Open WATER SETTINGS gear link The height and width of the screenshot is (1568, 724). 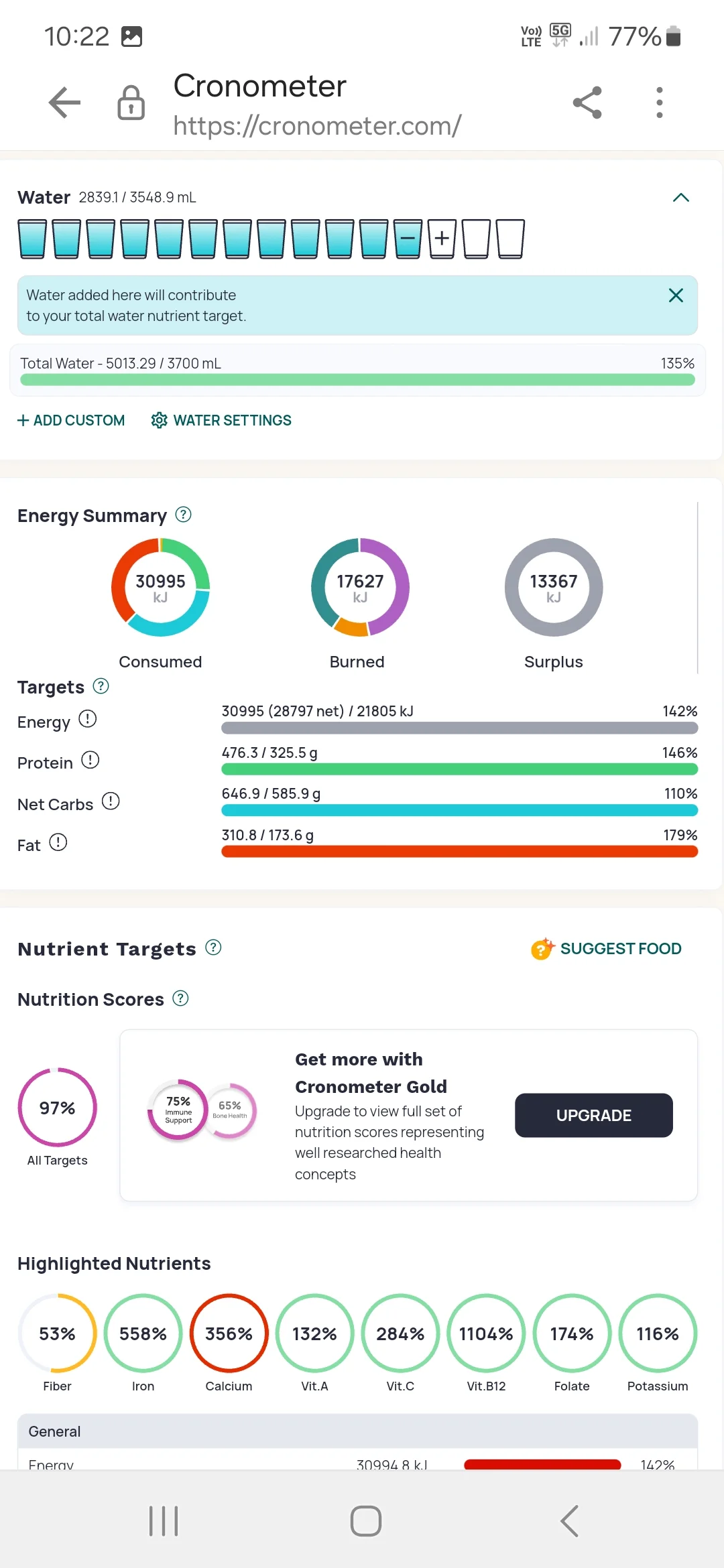pyautogui.click(x=221, y=420)
